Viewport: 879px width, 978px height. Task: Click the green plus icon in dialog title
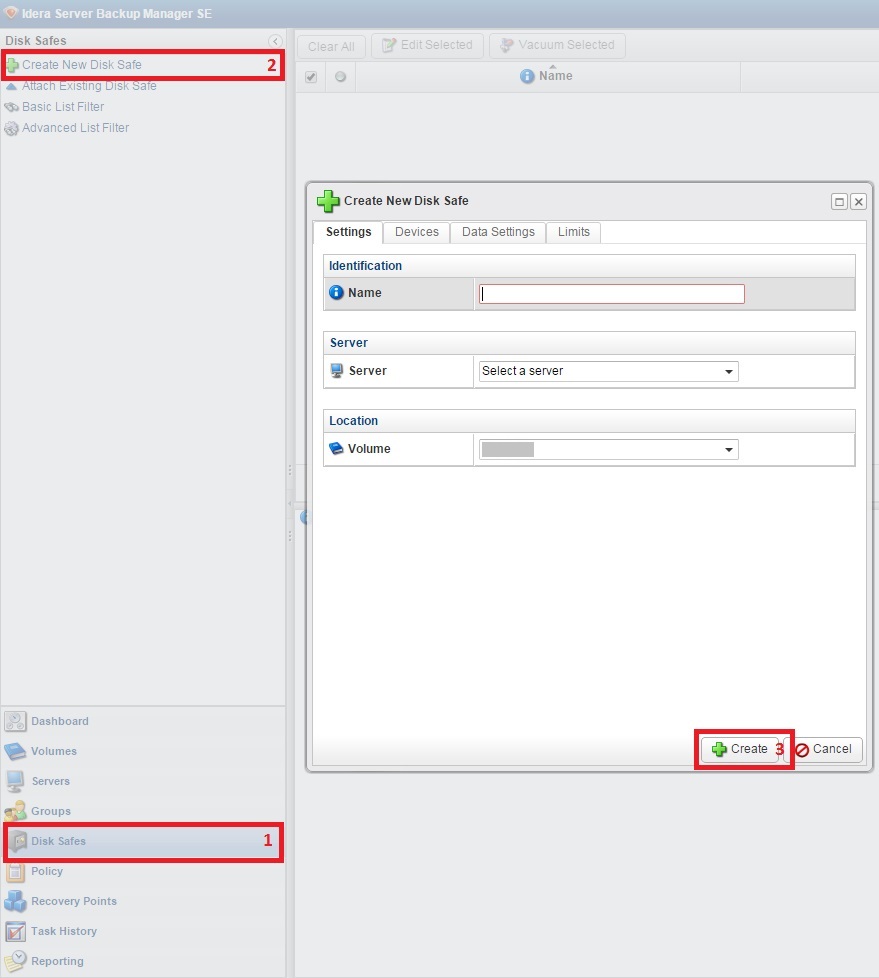328,201
